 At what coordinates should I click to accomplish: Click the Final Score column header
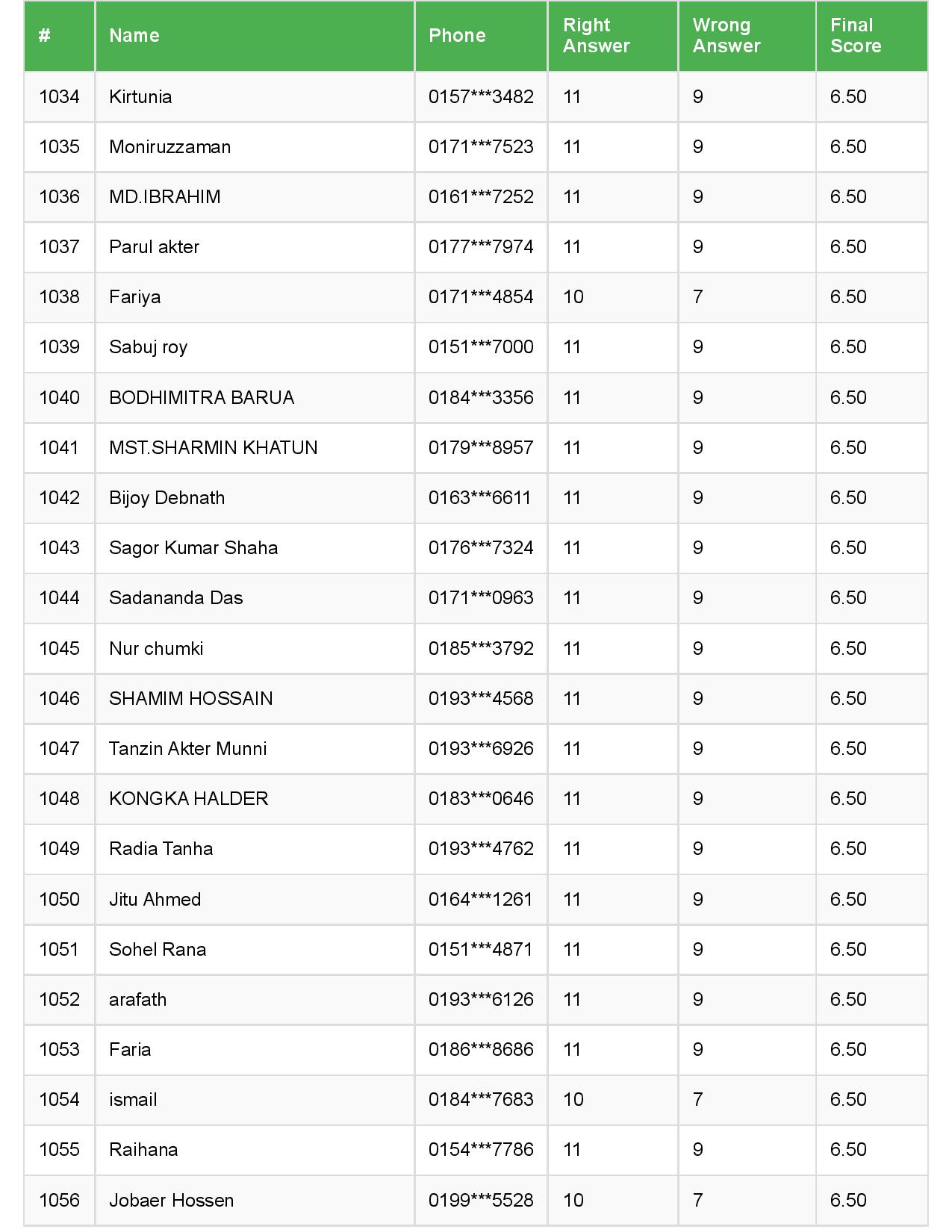(855, 36)
